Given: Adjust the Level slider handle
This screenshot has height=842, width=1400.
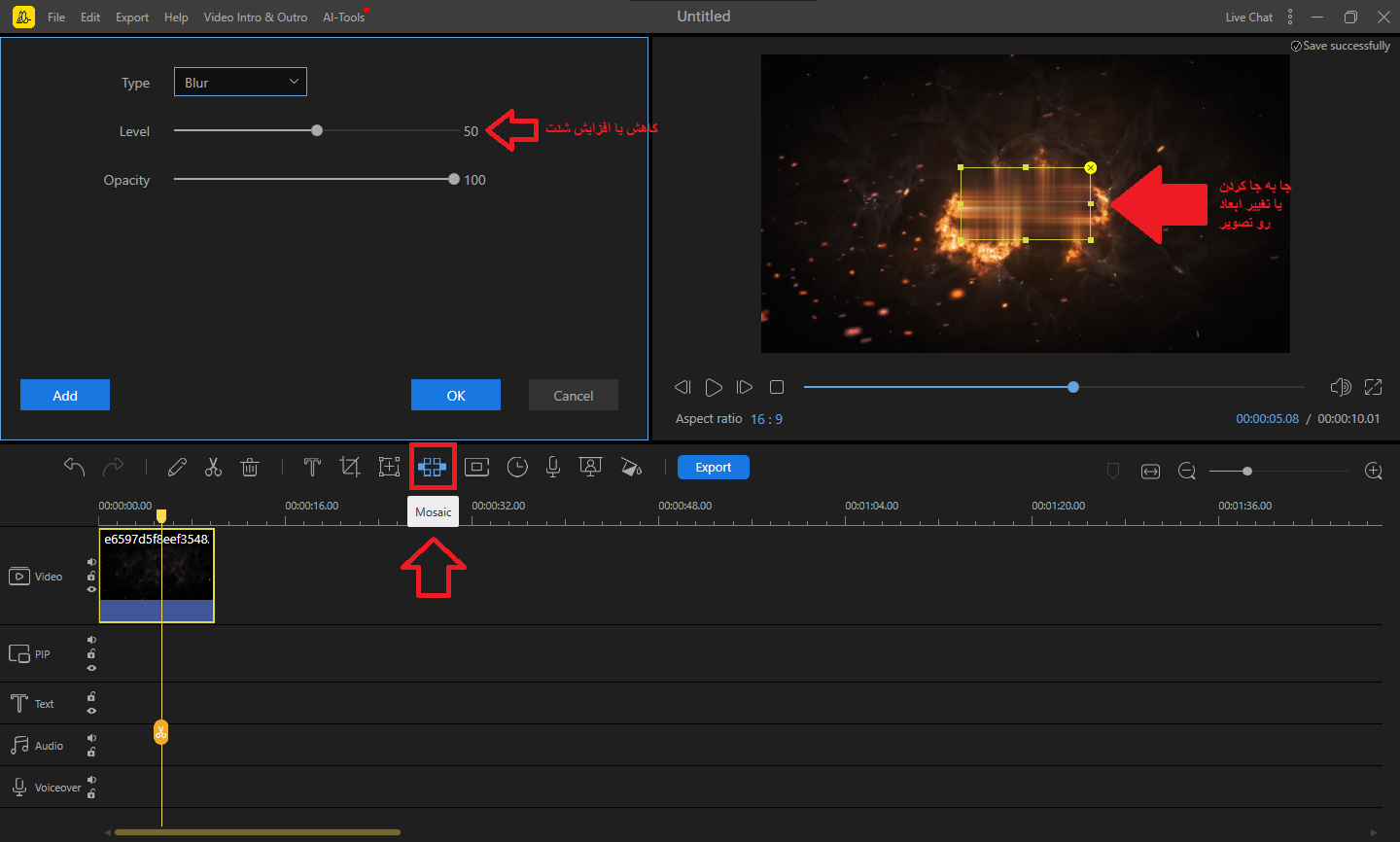Looking at the screenshot, I should coord(317,130).
